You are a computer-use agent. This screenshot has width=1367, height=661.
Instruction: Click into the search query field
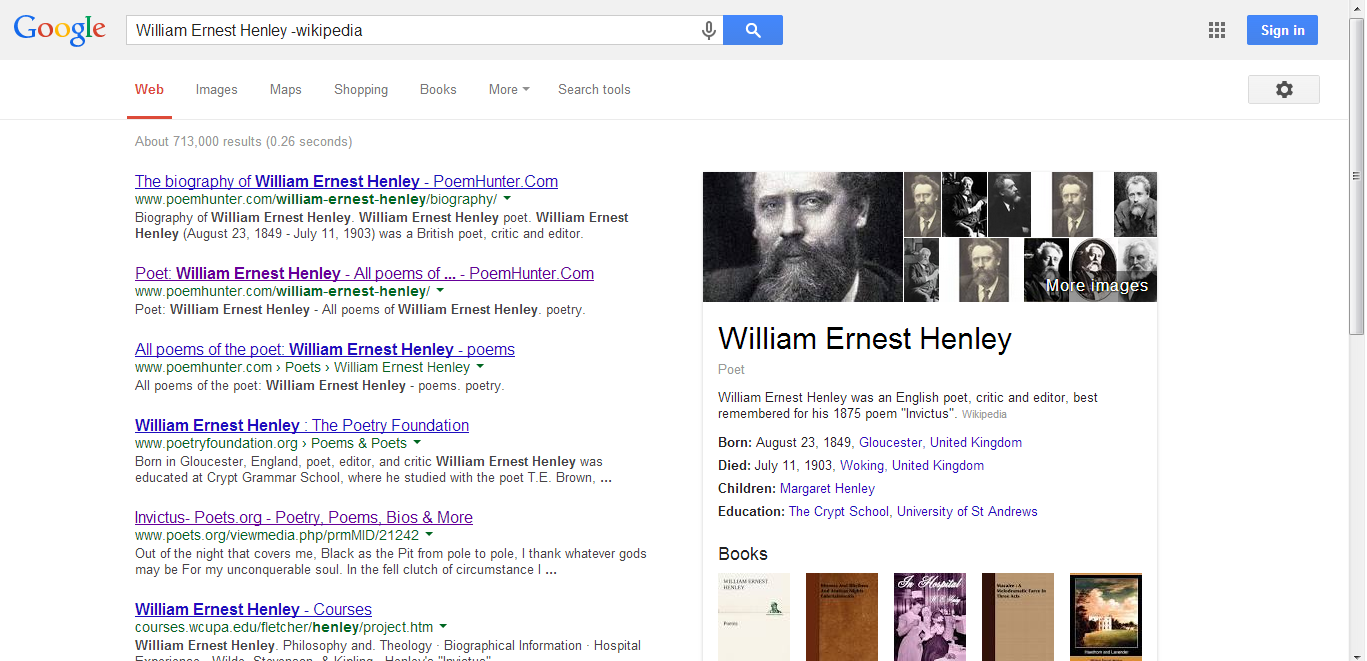tap(410, 31)
